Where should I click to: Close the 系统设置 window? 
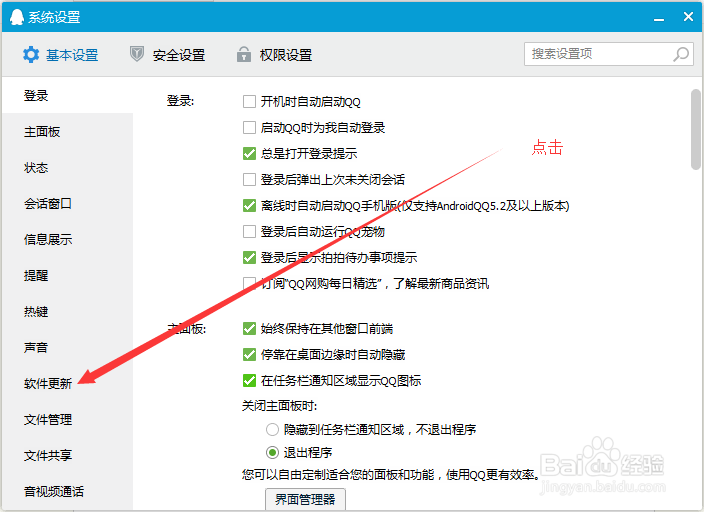tap(688, 17)
